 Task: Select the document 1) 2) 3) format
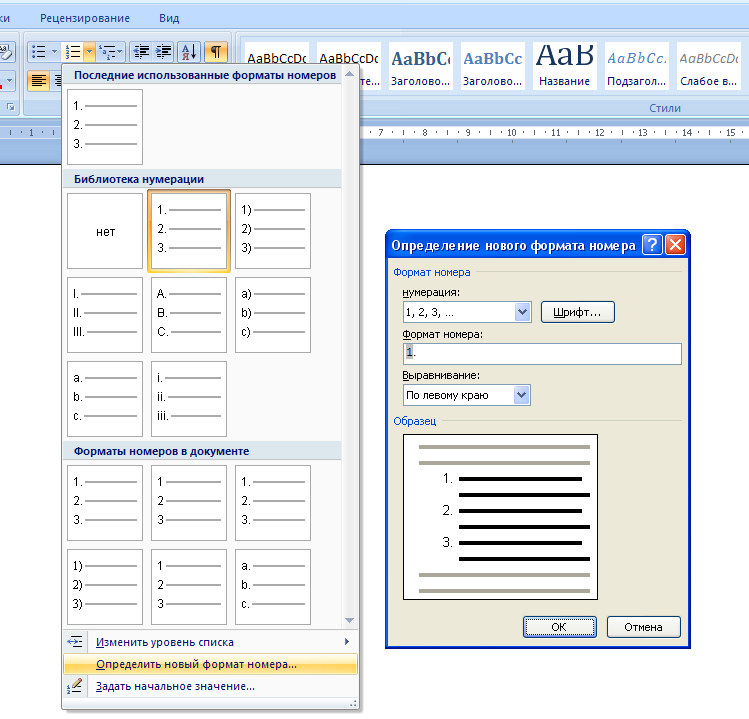point(105,587)
